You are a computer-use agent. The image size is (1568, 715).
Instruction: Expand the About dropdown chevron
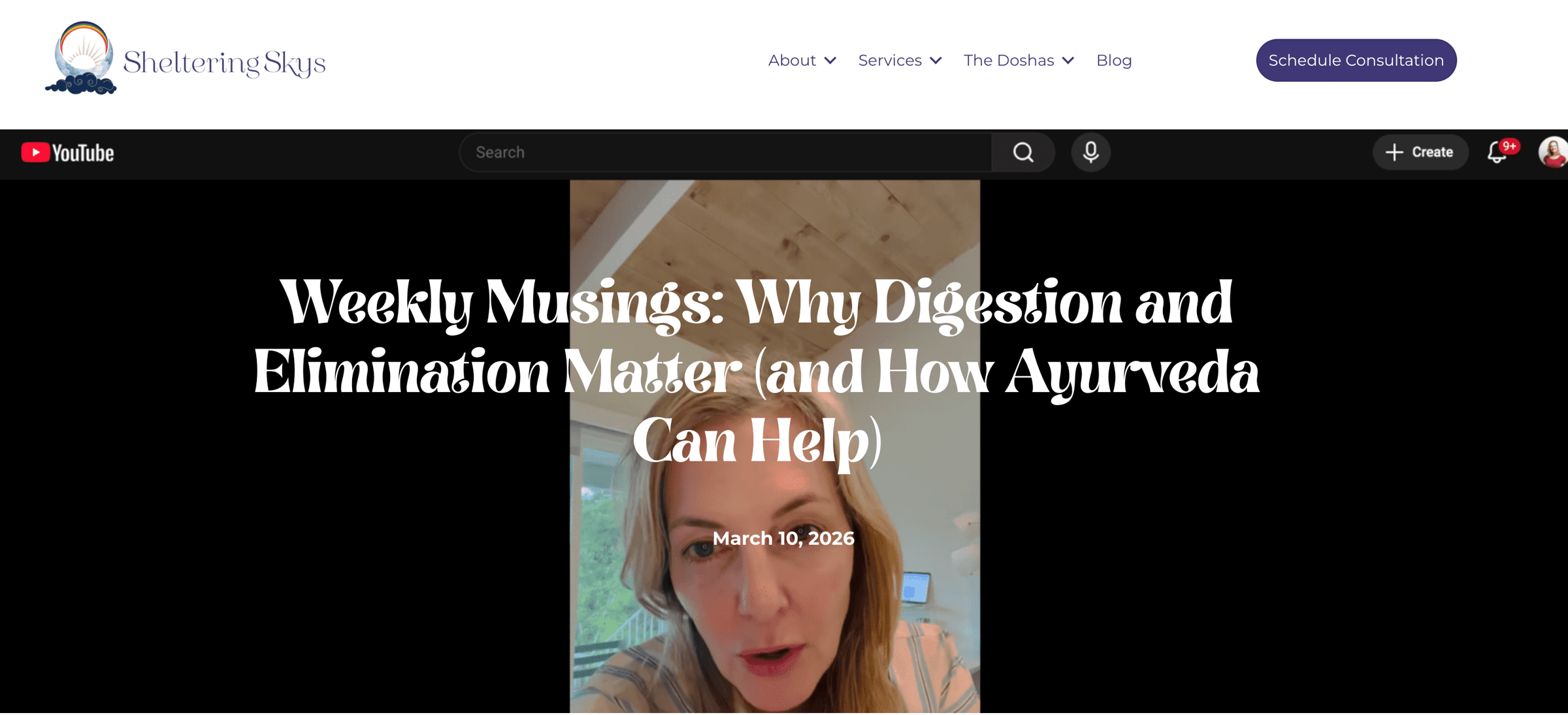tap(830, 61)
